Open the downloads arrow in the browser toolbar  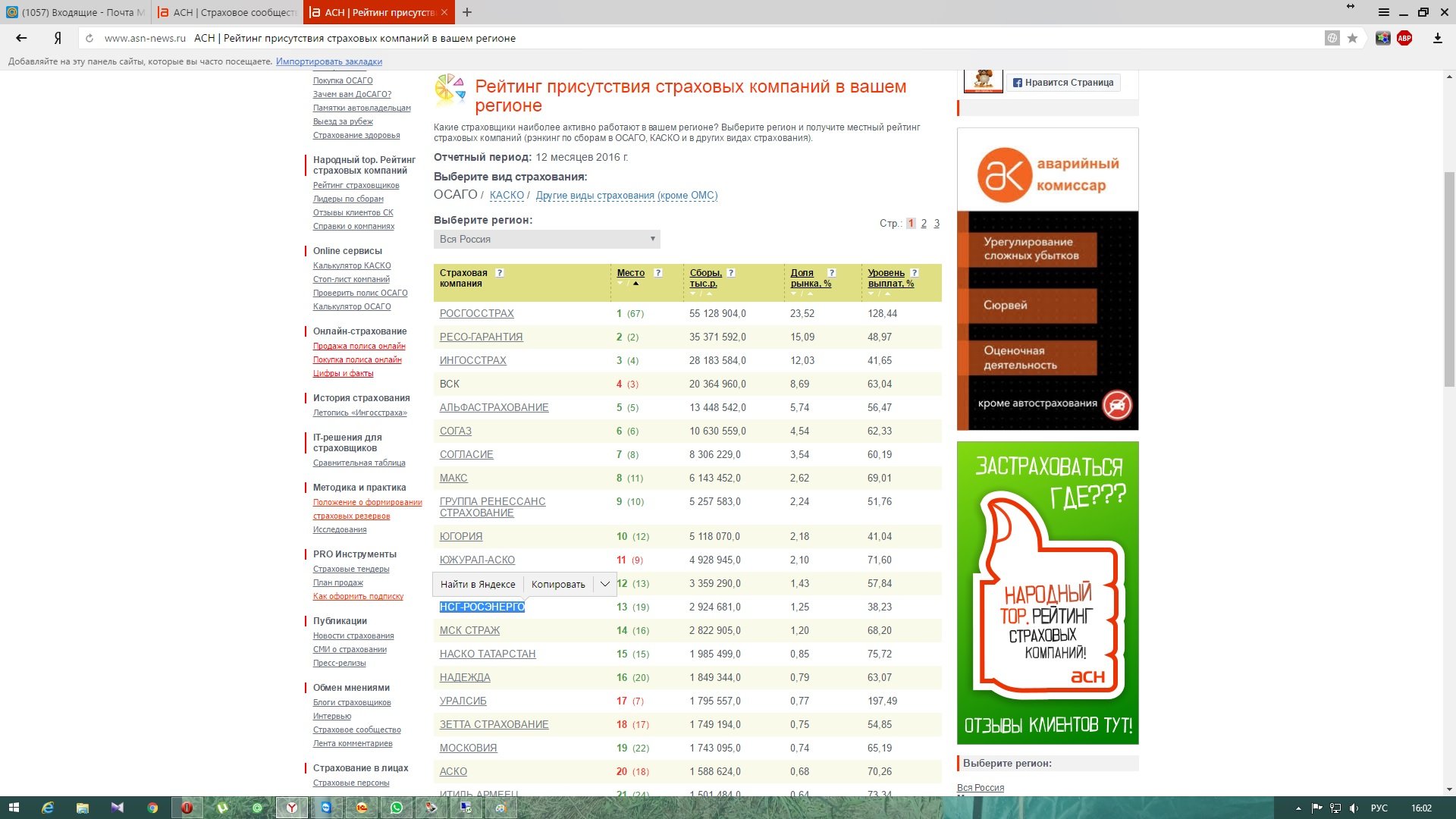click(x=1437, y=38)
